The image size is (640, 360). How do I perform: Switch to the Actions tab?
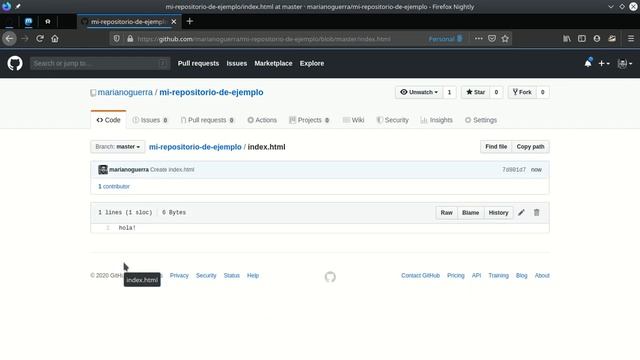262,120
